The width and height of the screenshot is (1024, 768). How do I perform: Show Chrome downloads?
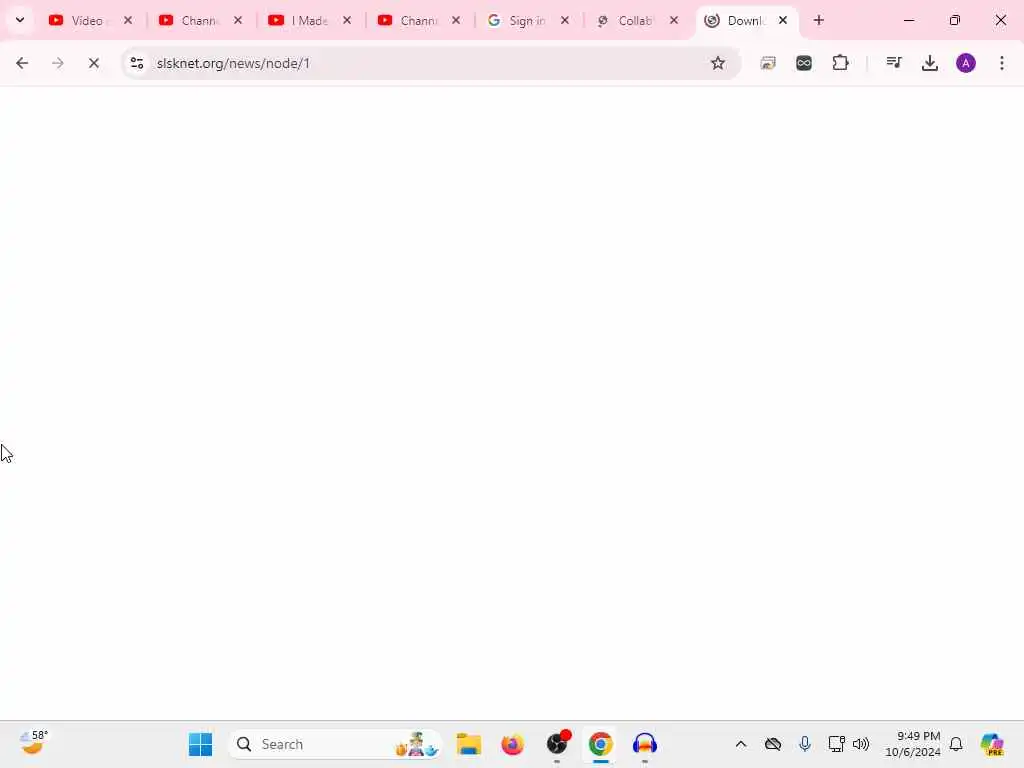pos(929,63)
